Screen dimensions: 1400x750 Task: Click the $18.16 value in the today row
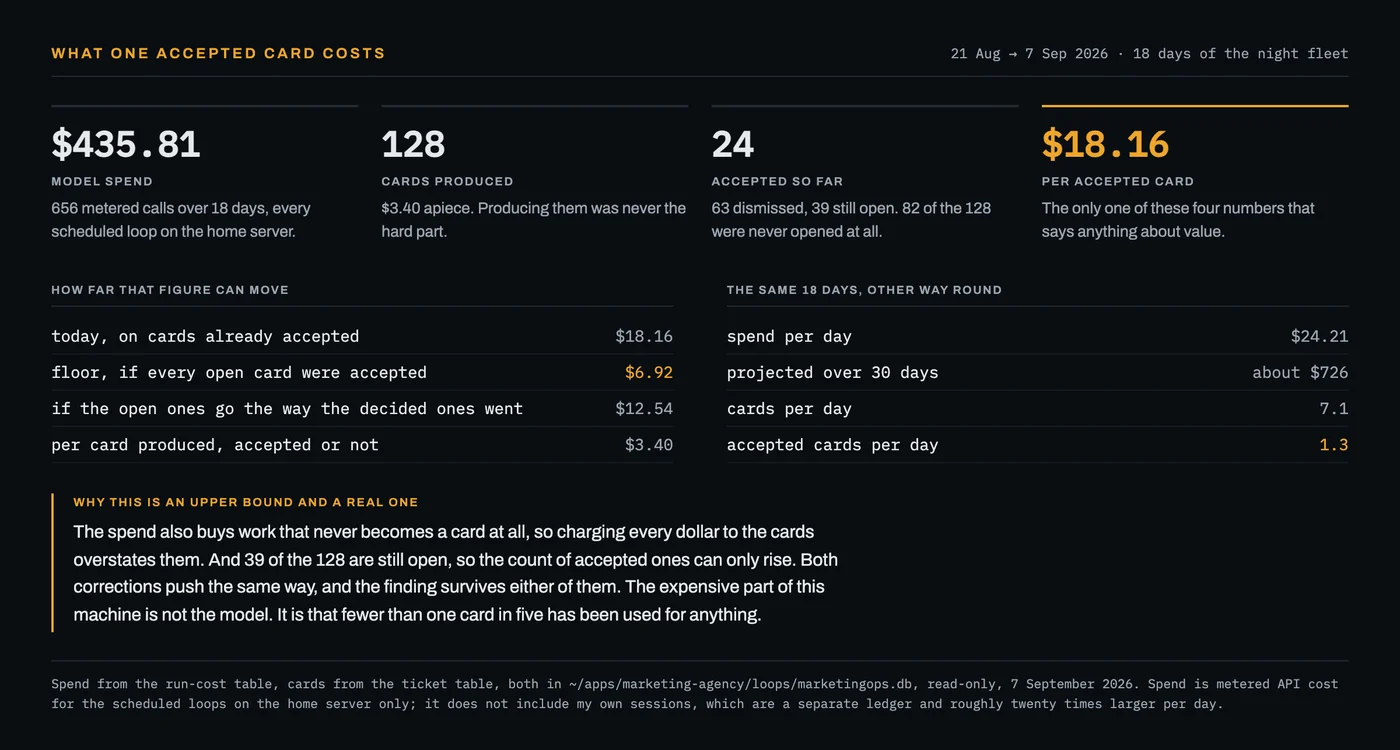(644, 337)
